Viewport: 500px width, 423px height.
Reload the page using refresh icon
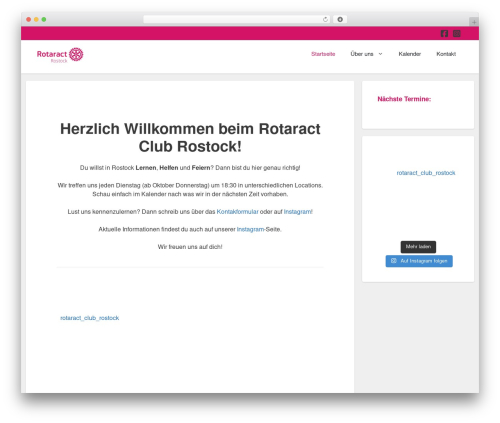325,20
